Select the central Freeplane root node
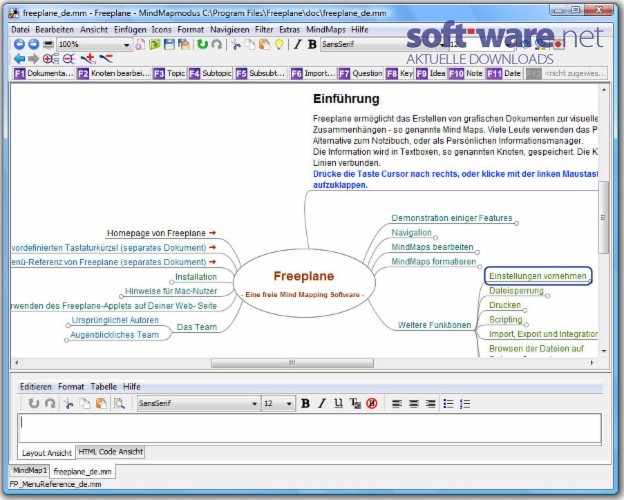 tap(304, 283)
